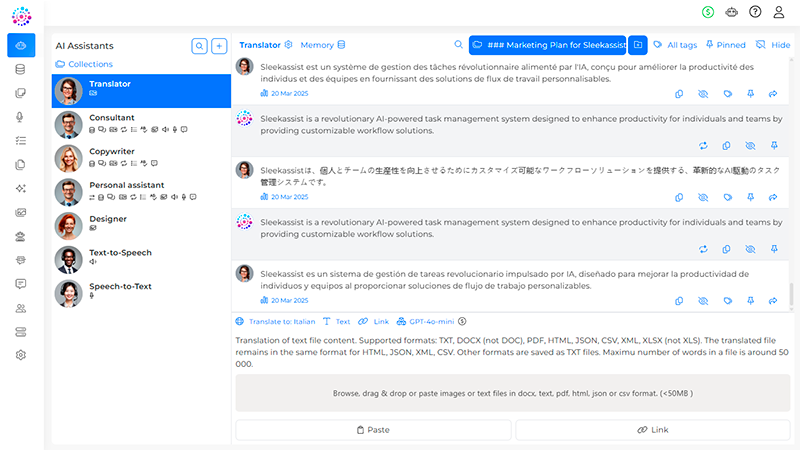Tag the French translation message
800x450 pixels.
click(x=728, y=94)
